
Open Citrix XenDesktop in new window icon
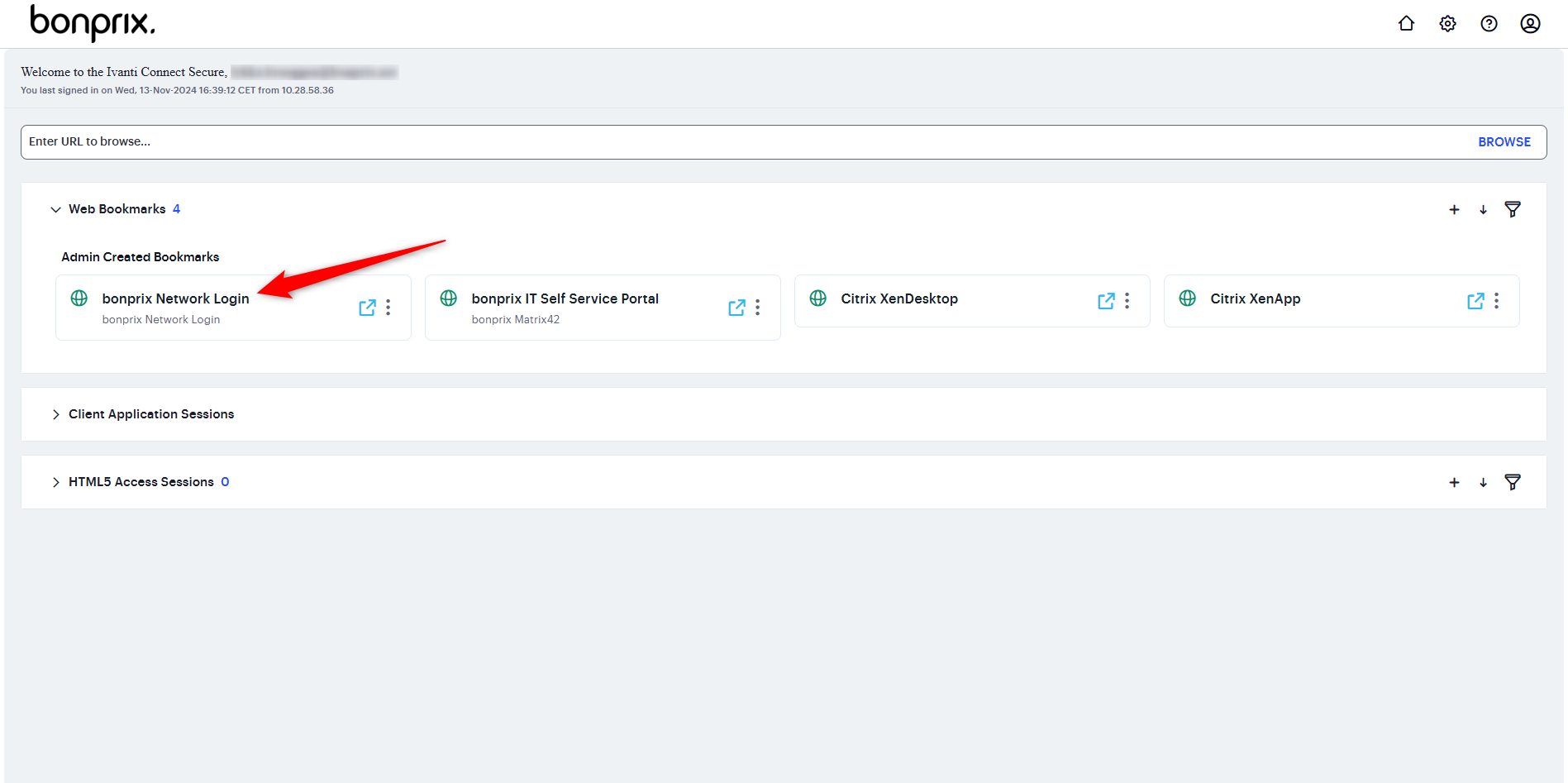coord(1106,301)
